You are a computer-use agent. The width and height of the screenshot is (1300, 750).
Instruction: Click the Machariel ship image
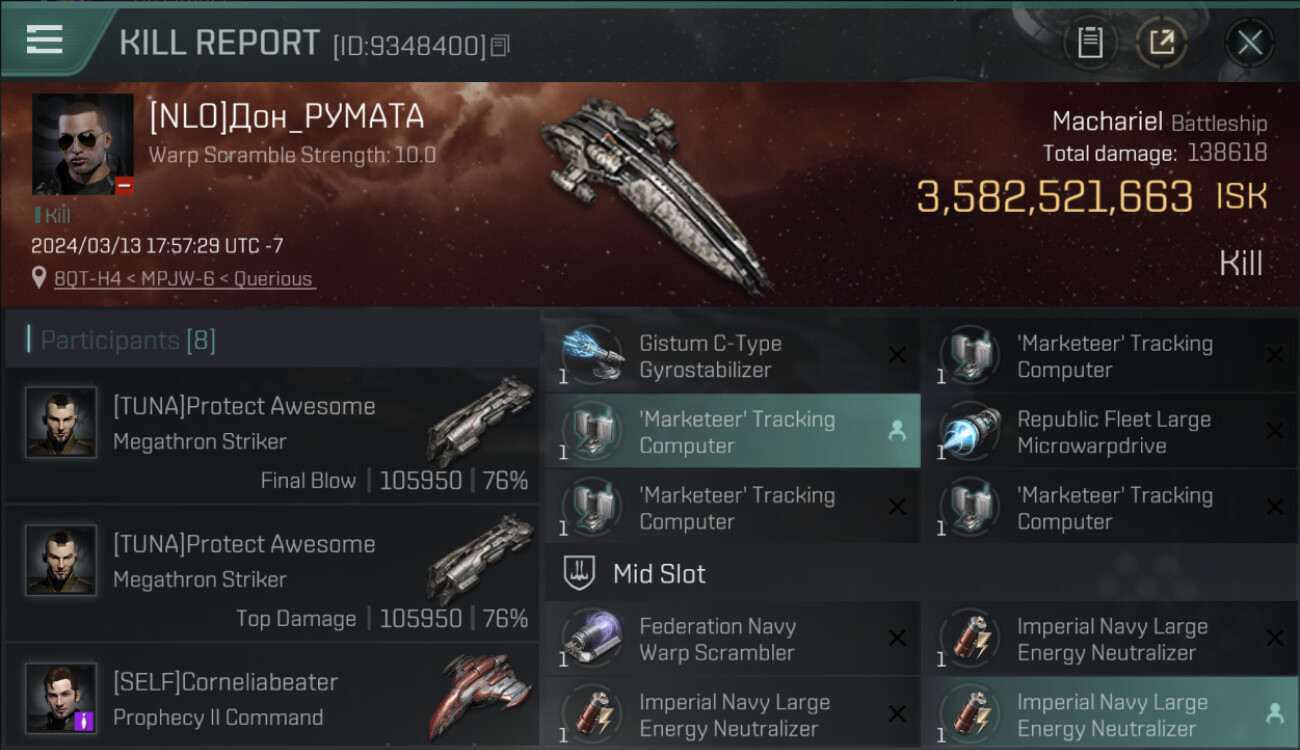pyautogui.click(x=655, y=193)
